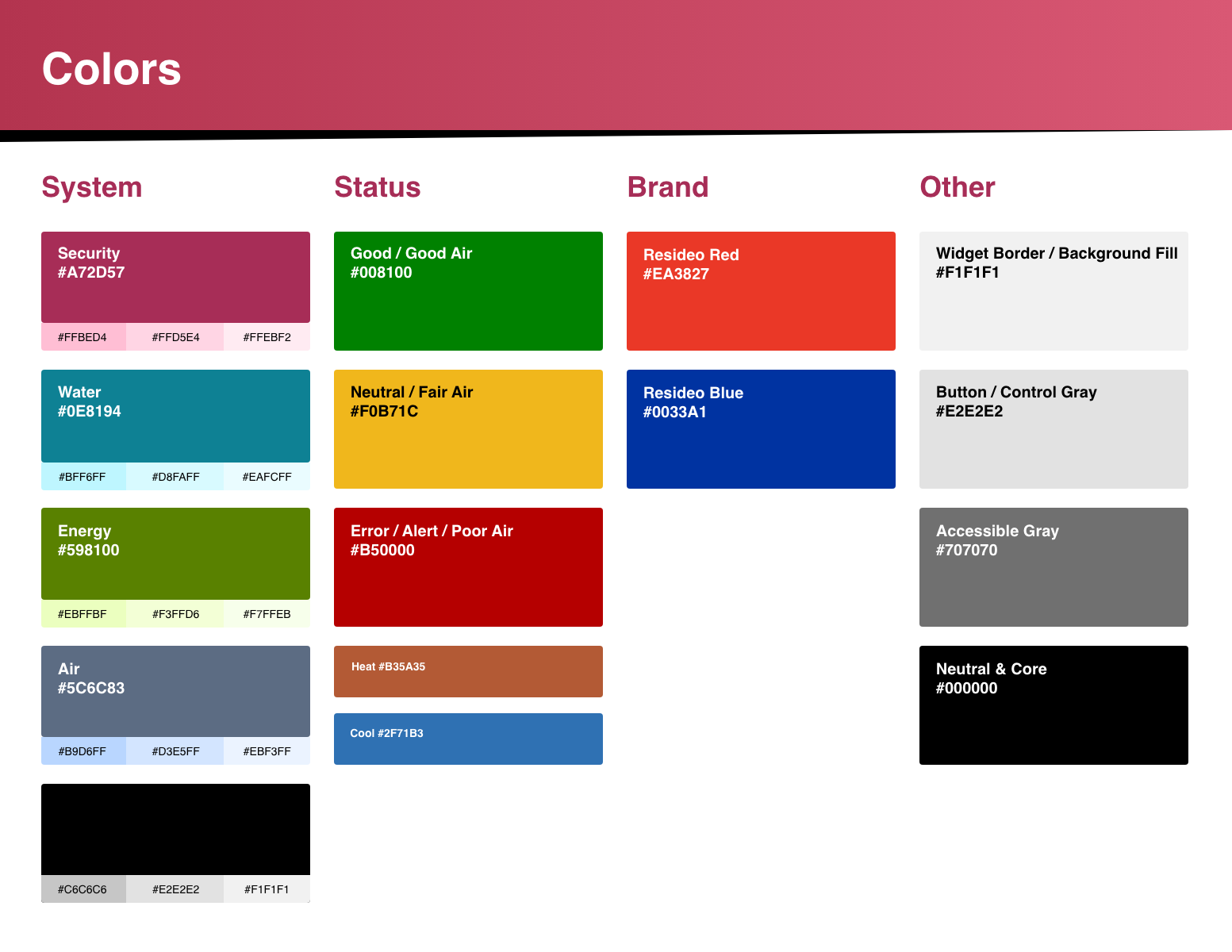Click the #EBFFBF green tint

[x=83, y=614]
